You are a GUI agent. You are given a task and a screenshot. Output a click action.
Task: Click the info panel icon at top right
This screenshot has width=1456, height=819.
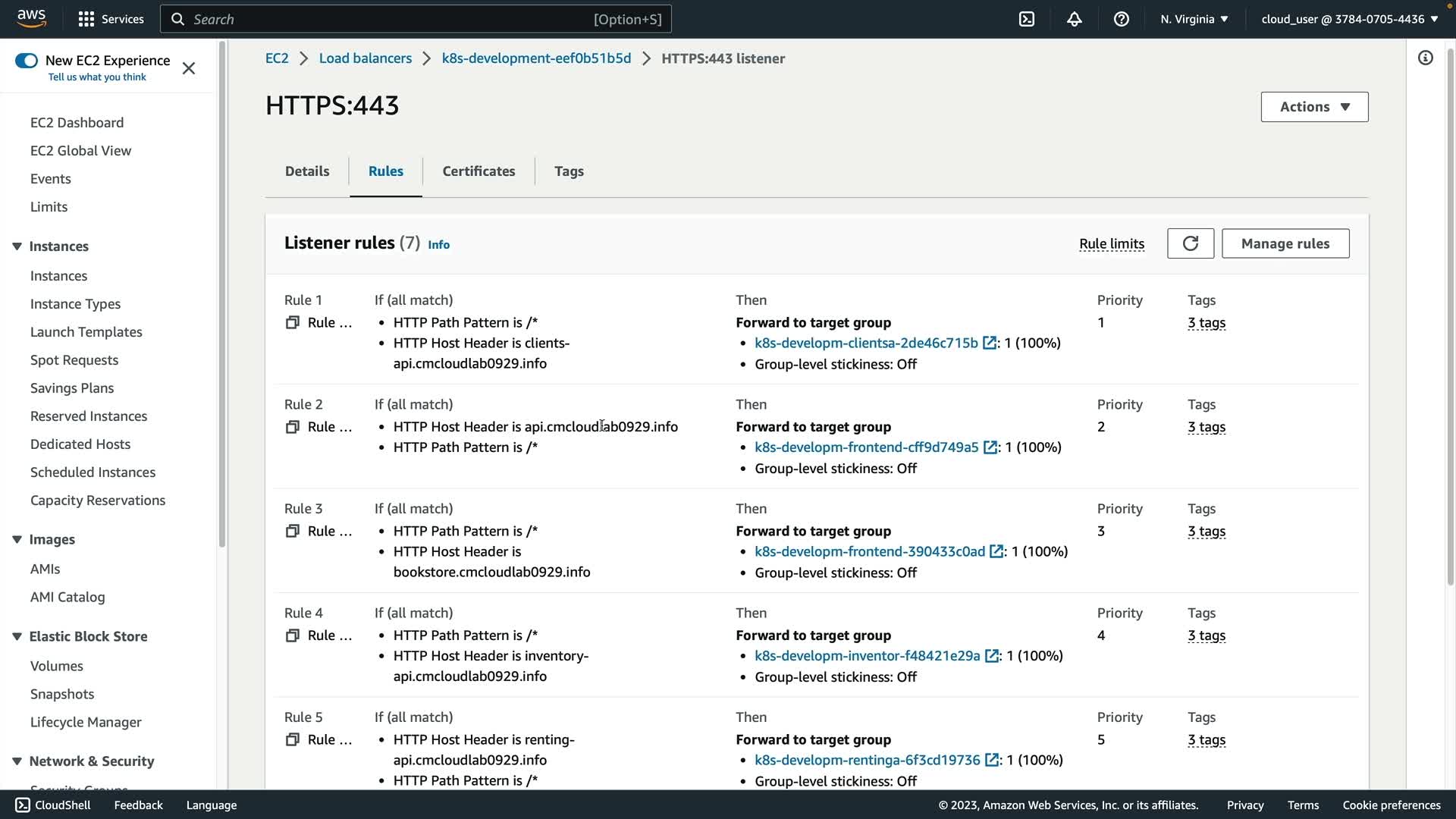(1425, 58)
